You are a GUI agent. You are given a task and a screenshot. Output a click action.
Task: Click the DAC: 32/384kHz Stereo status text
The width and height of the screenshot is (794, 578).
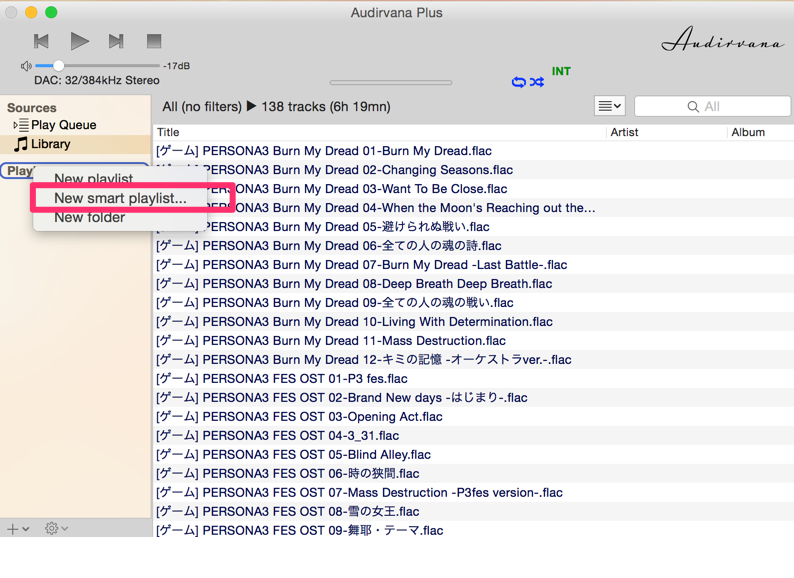pos(97,81)
